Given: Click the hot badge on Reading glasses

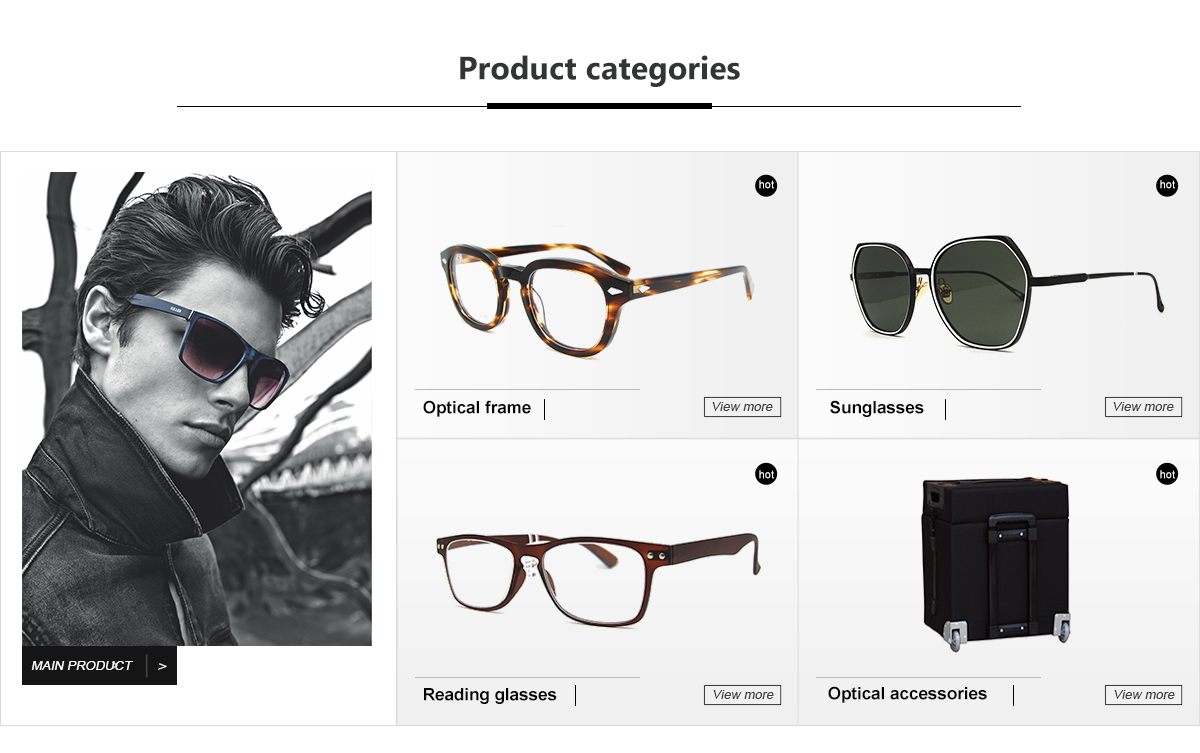Looking at the screenshot, I should coord(766,474).
